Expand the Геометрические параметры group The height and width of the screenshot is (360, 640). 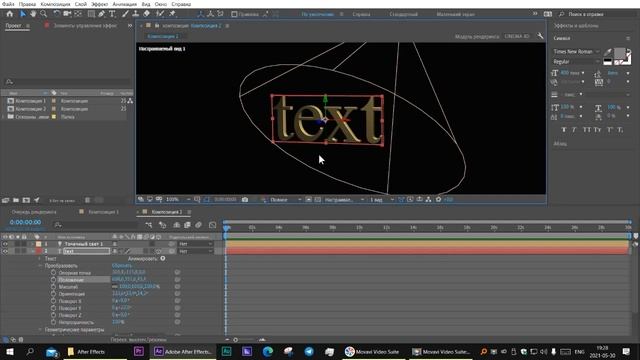coord(40,329)
